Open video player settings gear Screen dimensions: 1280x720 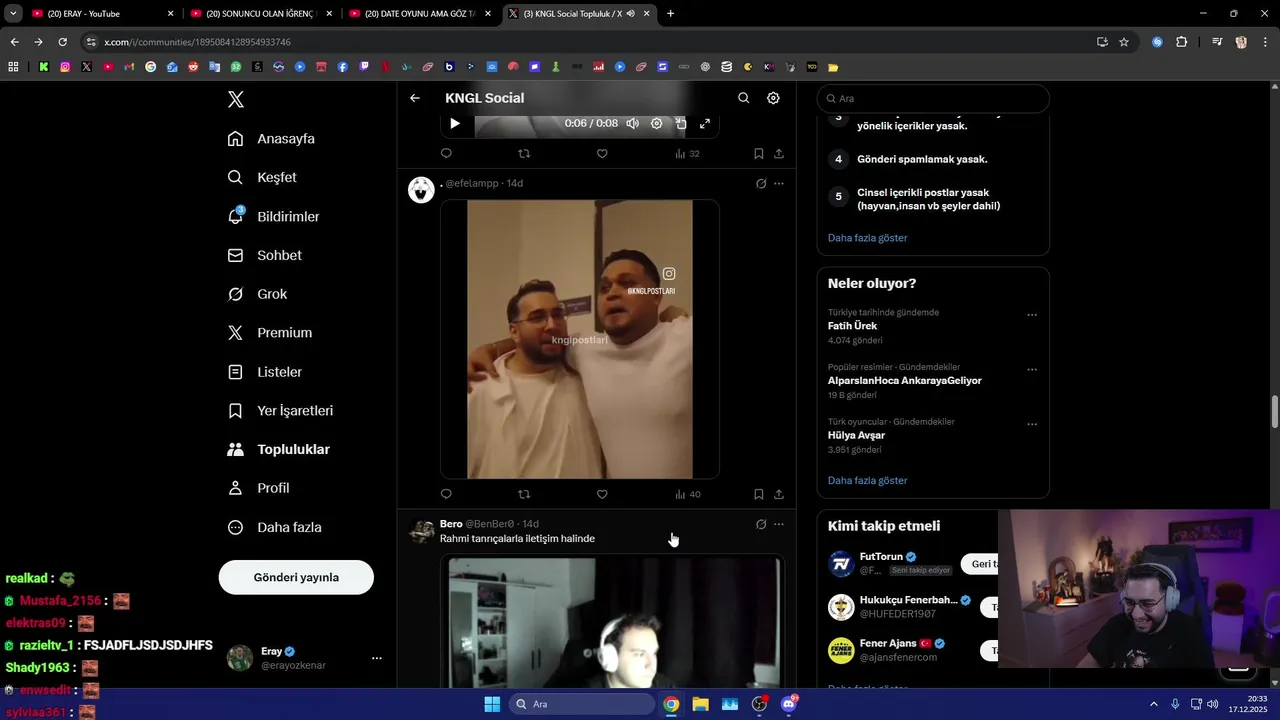[x=656, y=123]
